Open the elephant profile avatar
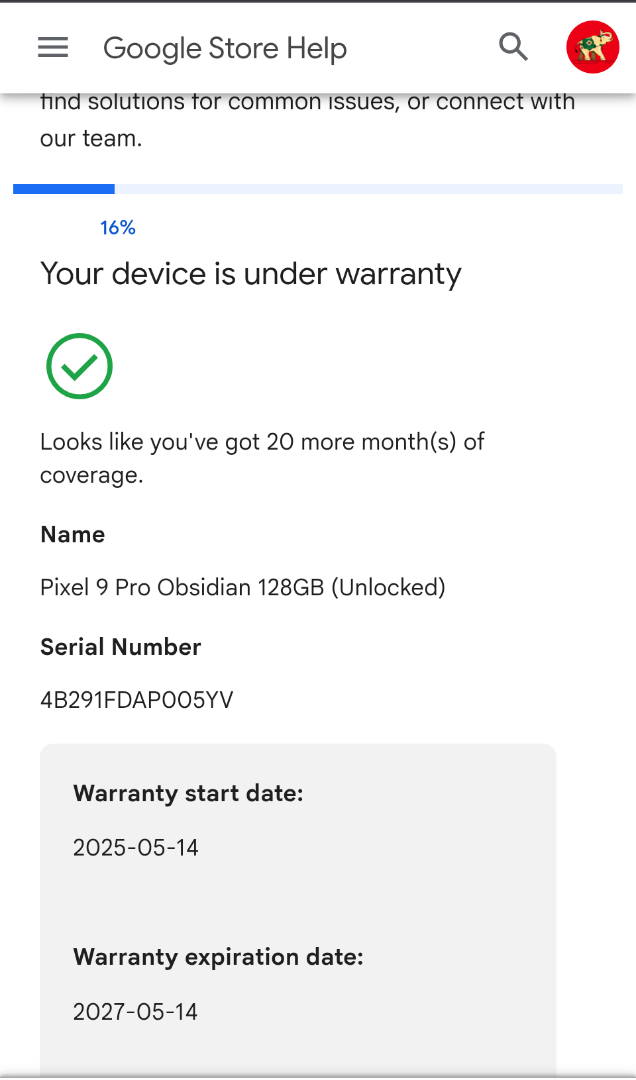Screen dimensions: 636x1080 coord(593,48)
